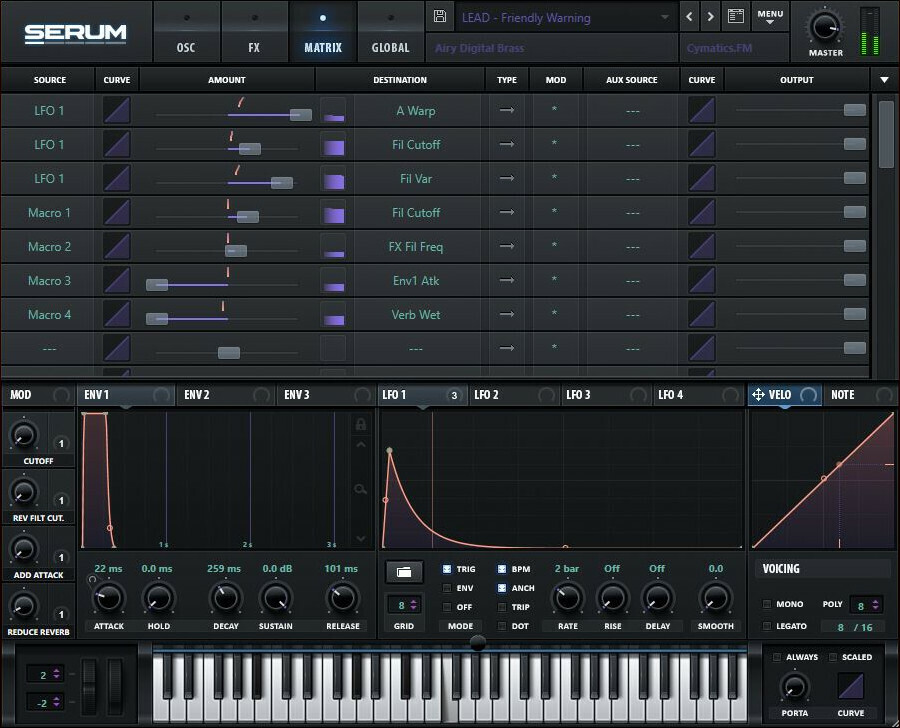Click the envelope zoom magnifier icon
This screenshot has height=728, width=900.
coord(360,489)
